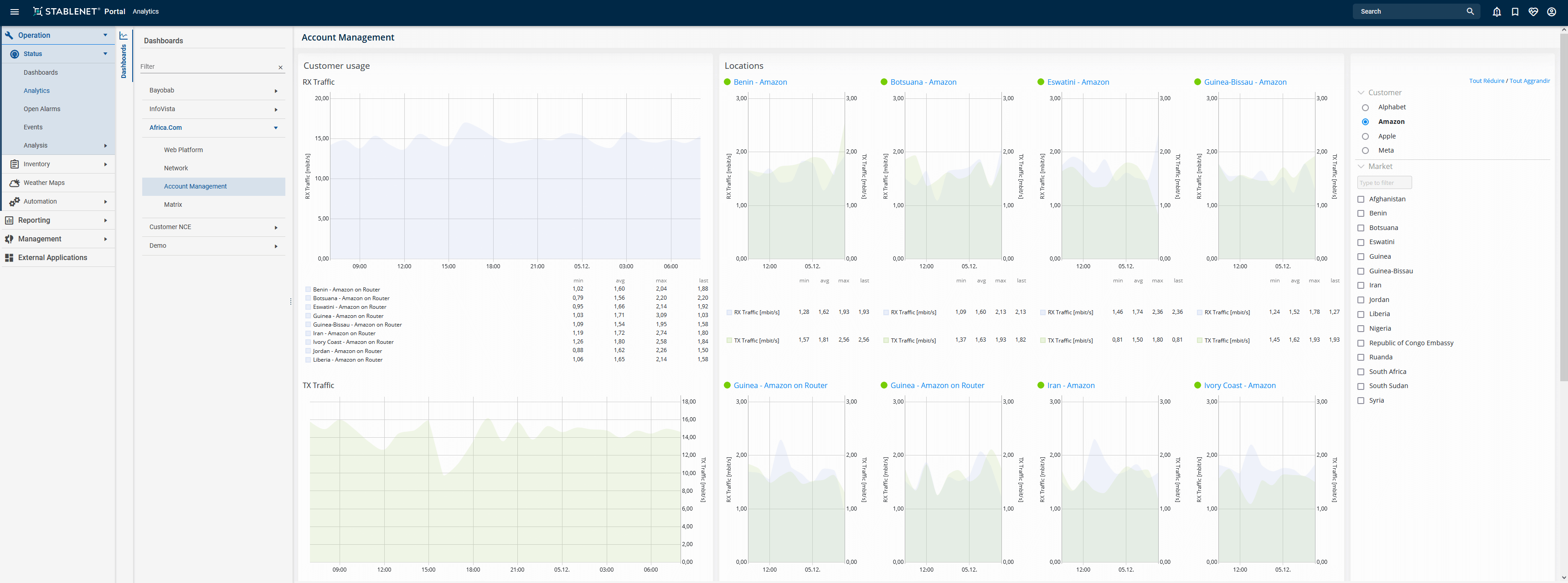
Task: Expand the Analysis submenu
Action: coord(105,146)
